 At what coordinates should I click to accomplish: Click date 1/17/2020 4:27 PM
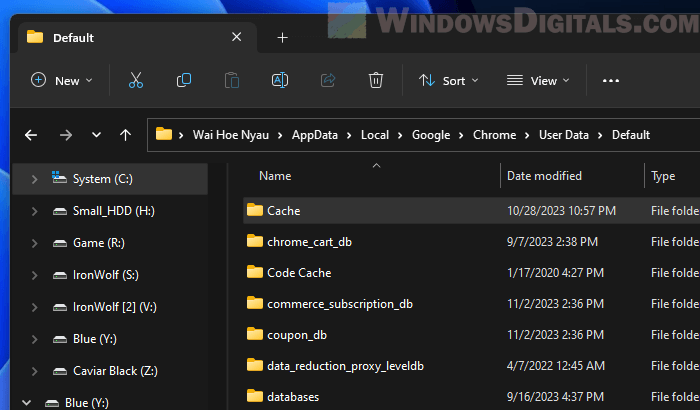point(555,273)
